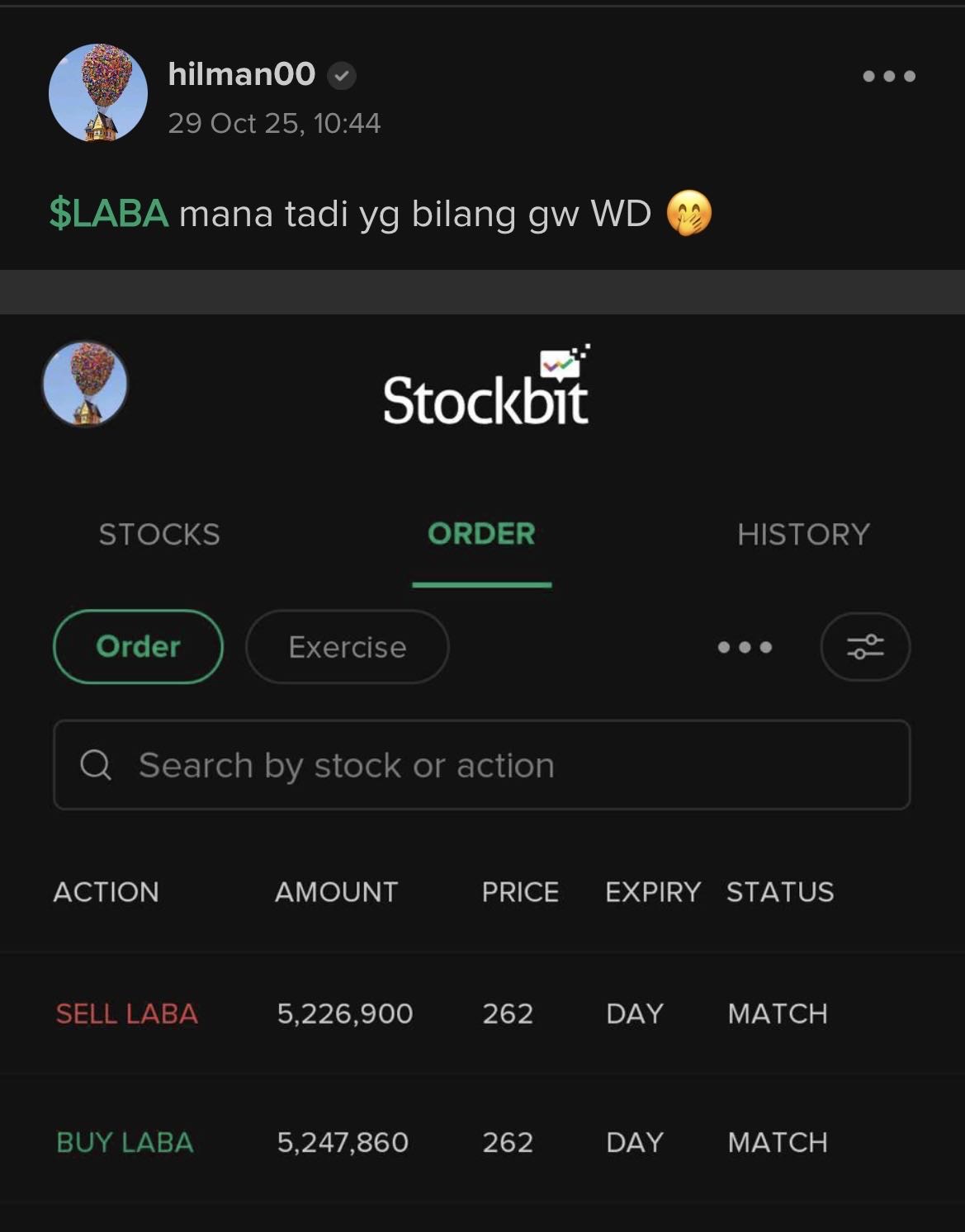965x1232 pixels.
Task: Switch to the Exercise filter pill
Action: [347, 647]
